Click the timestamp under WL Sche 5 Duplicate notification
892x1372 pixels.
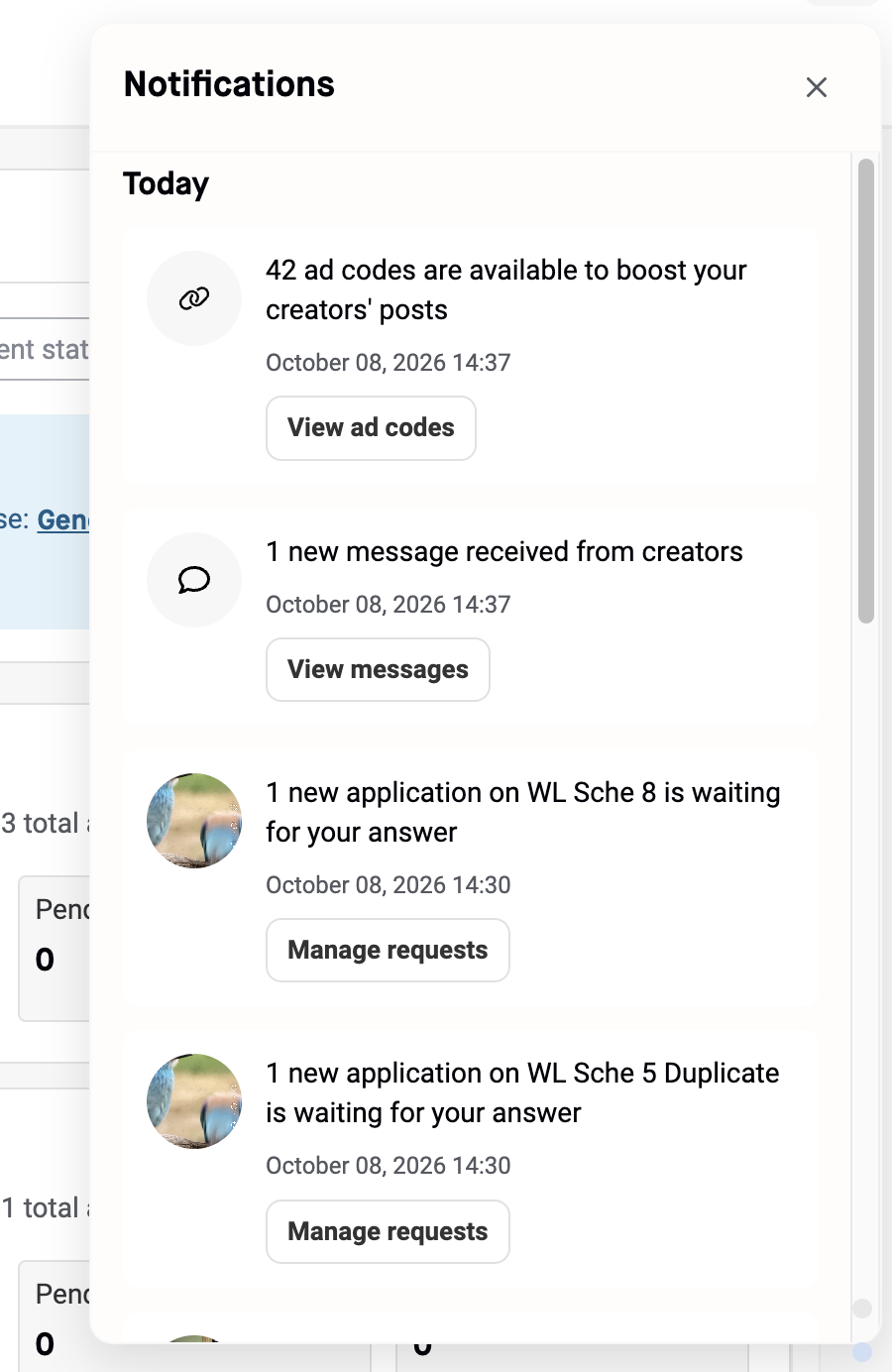[389, 1166]
